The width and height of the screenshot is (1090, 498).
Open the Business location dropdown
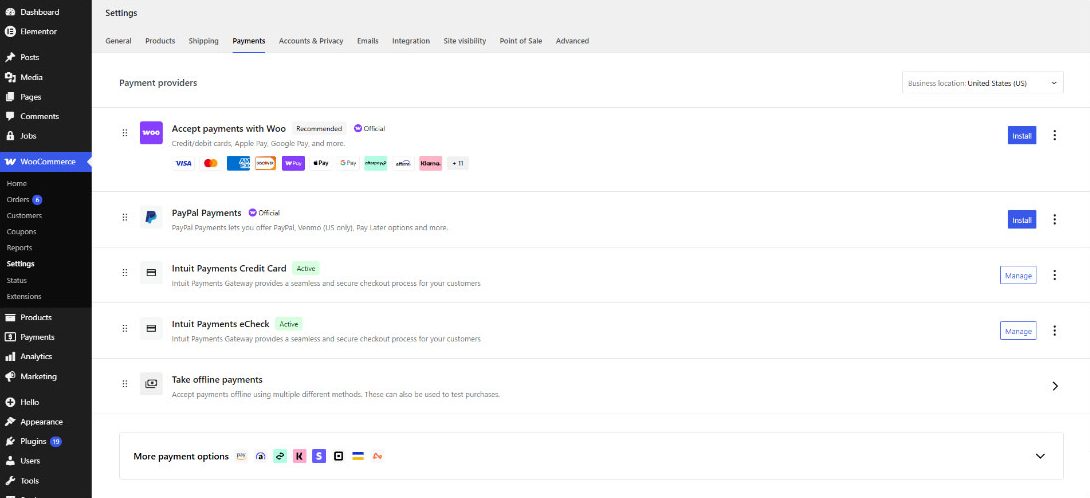(983, 83)
